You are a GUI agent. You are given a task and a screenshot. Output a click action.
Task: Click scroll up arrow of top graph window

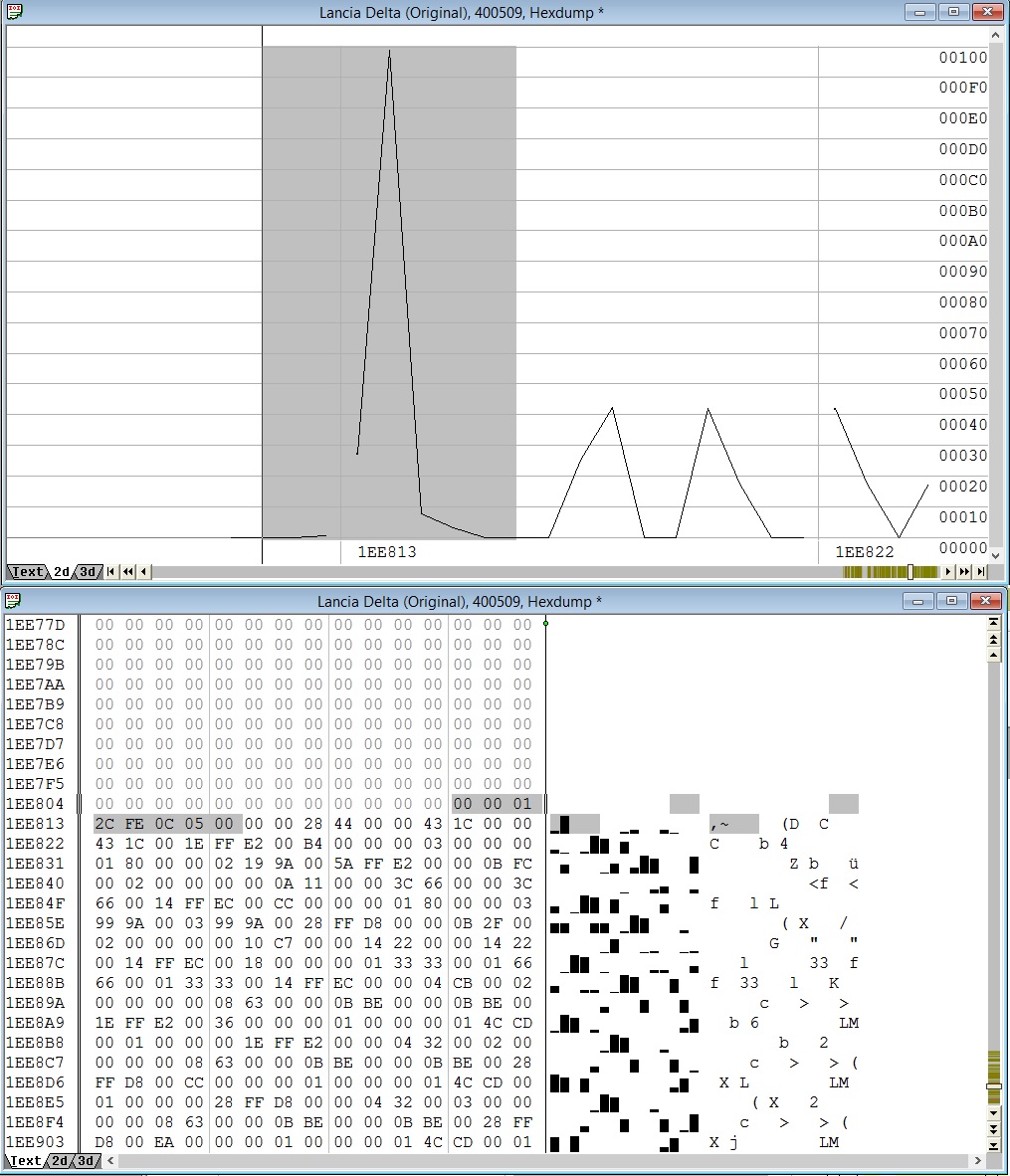996,35
